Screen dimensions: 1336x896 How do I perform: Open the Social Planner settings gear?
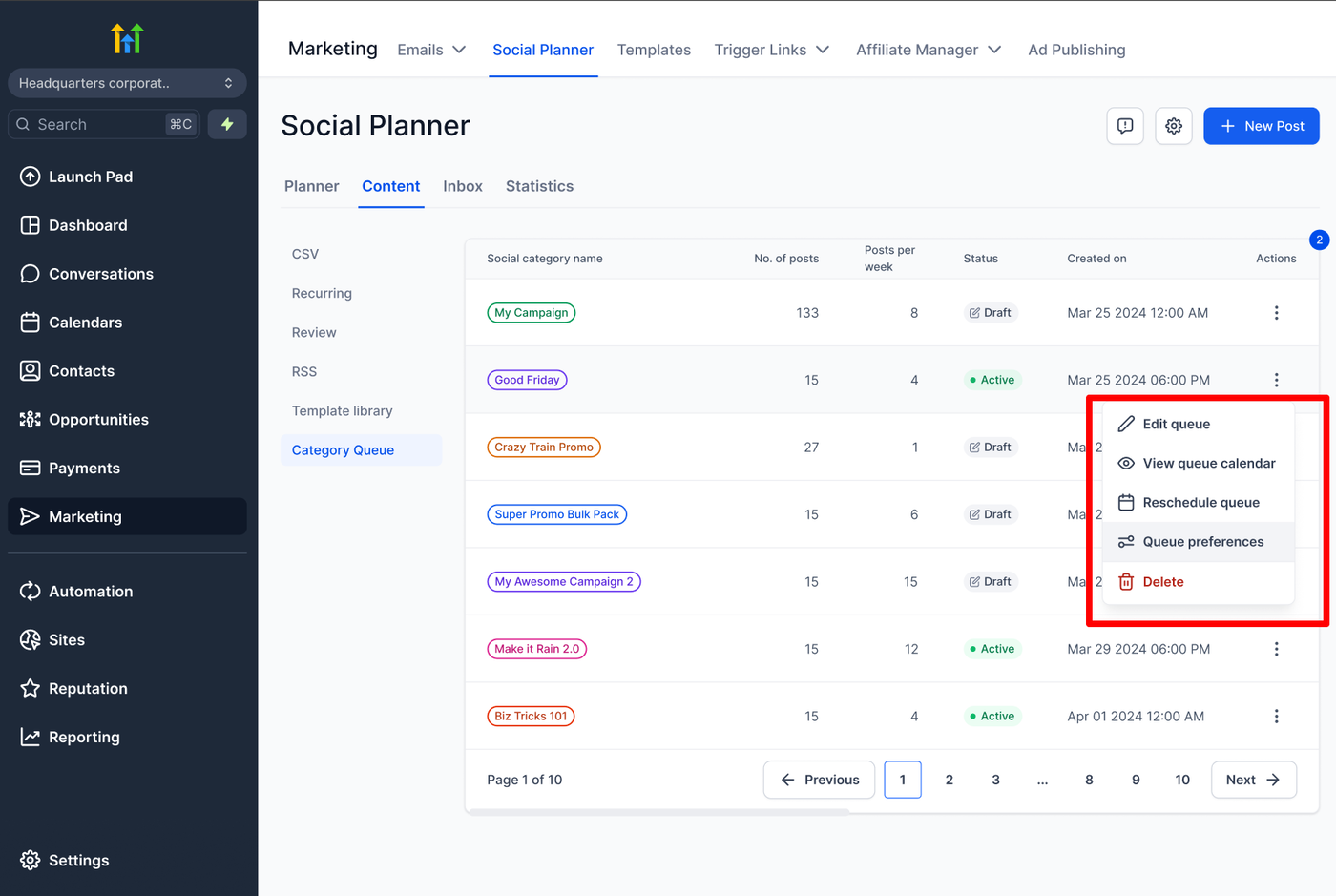tap(1174, 126)
